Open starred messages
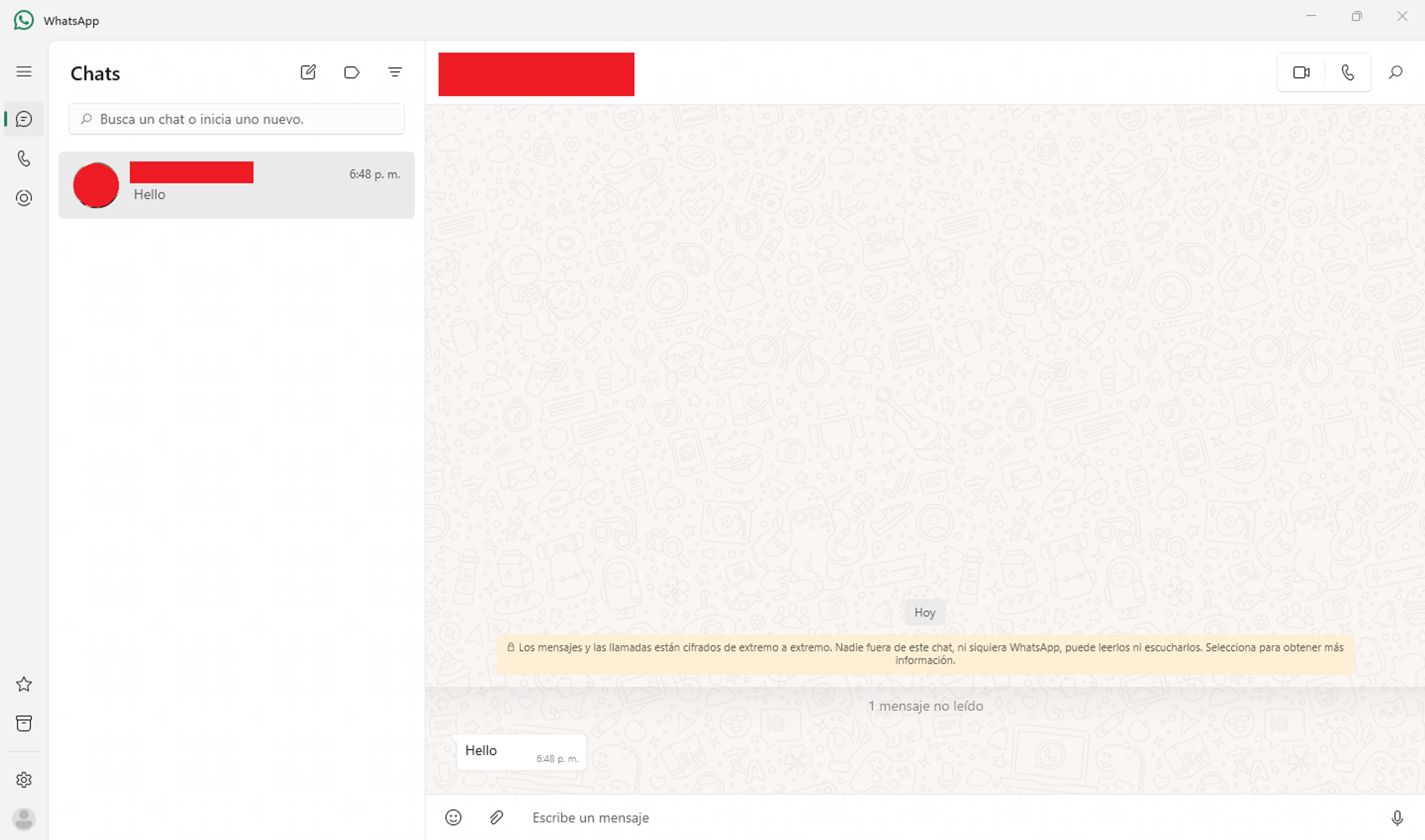 tap(24, 684)
